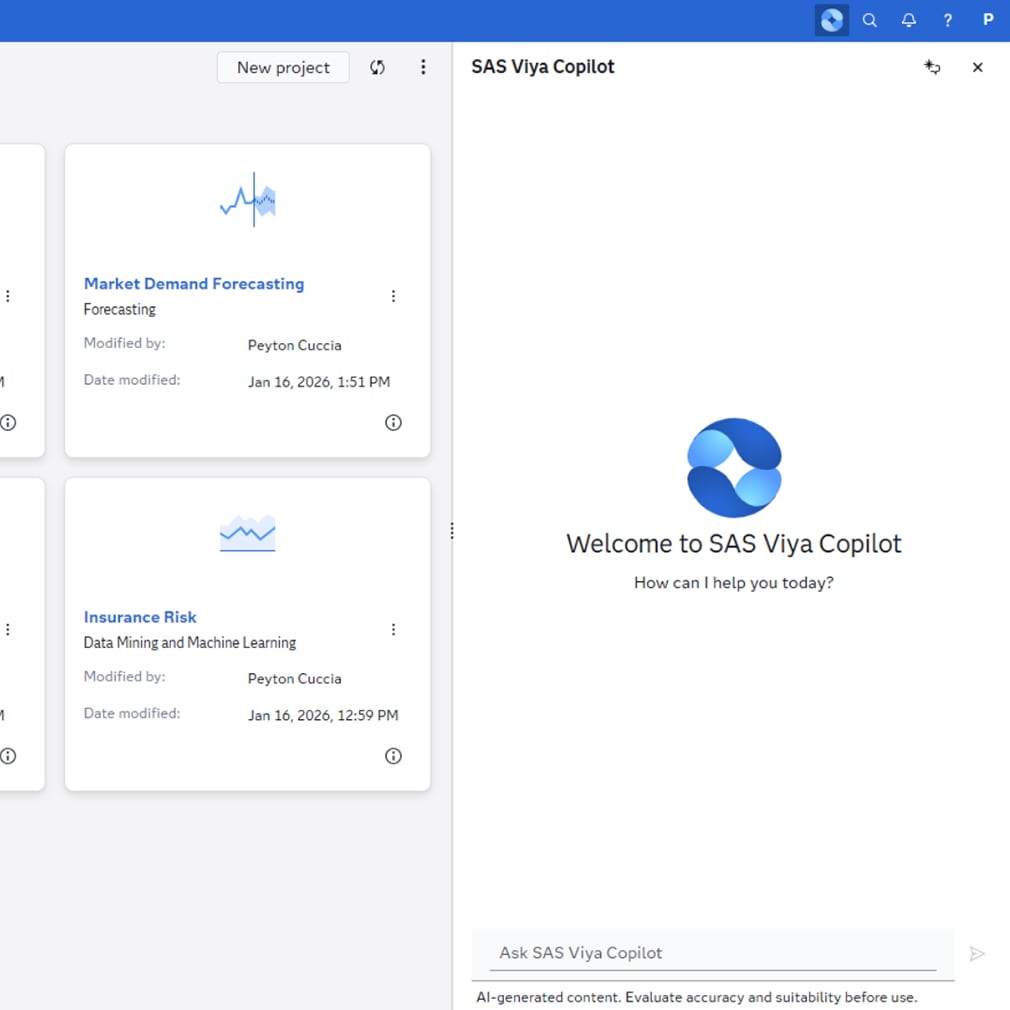This screenshot has height=1010, width=1010.
Task: Open the user profile P avatar
Action: tap(988, 20)
